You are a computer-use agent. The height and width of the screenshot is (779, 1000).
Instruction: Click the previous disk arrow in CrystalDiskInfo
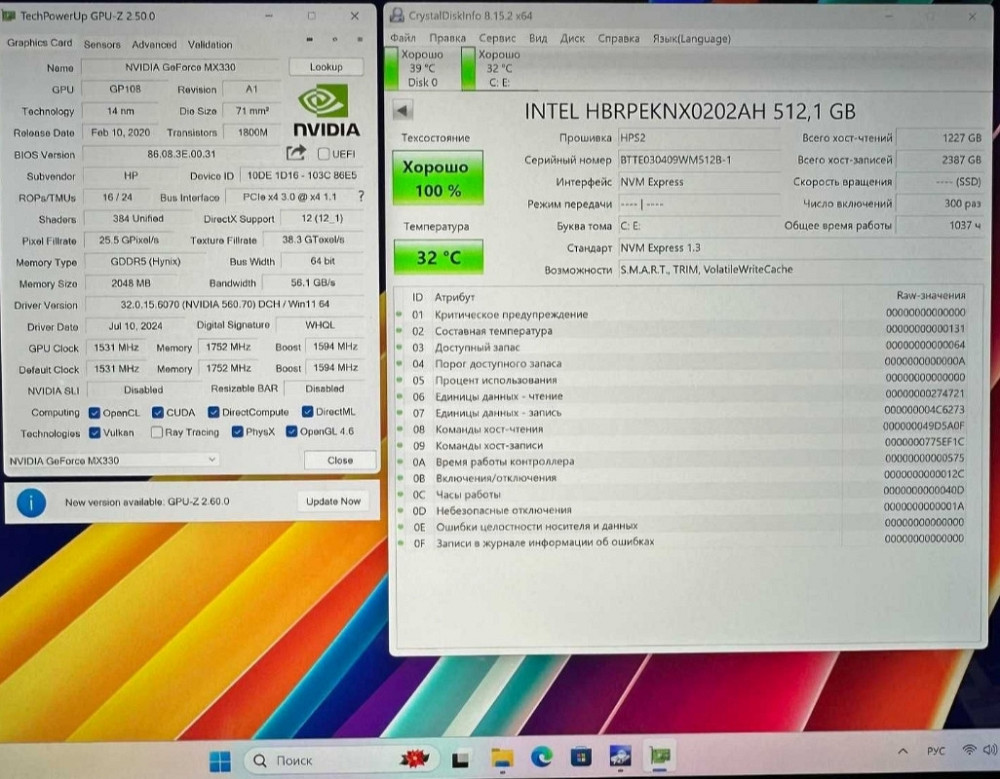coord(402,111)
